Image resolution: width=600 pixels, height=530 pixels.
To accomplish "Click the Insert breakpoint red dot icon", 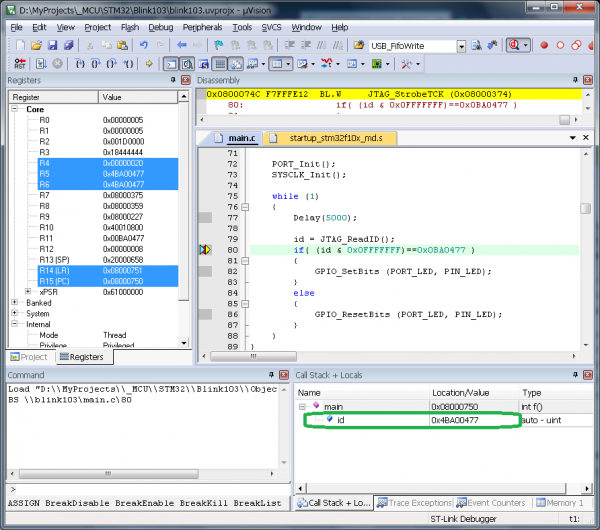I will click(544, 45).
